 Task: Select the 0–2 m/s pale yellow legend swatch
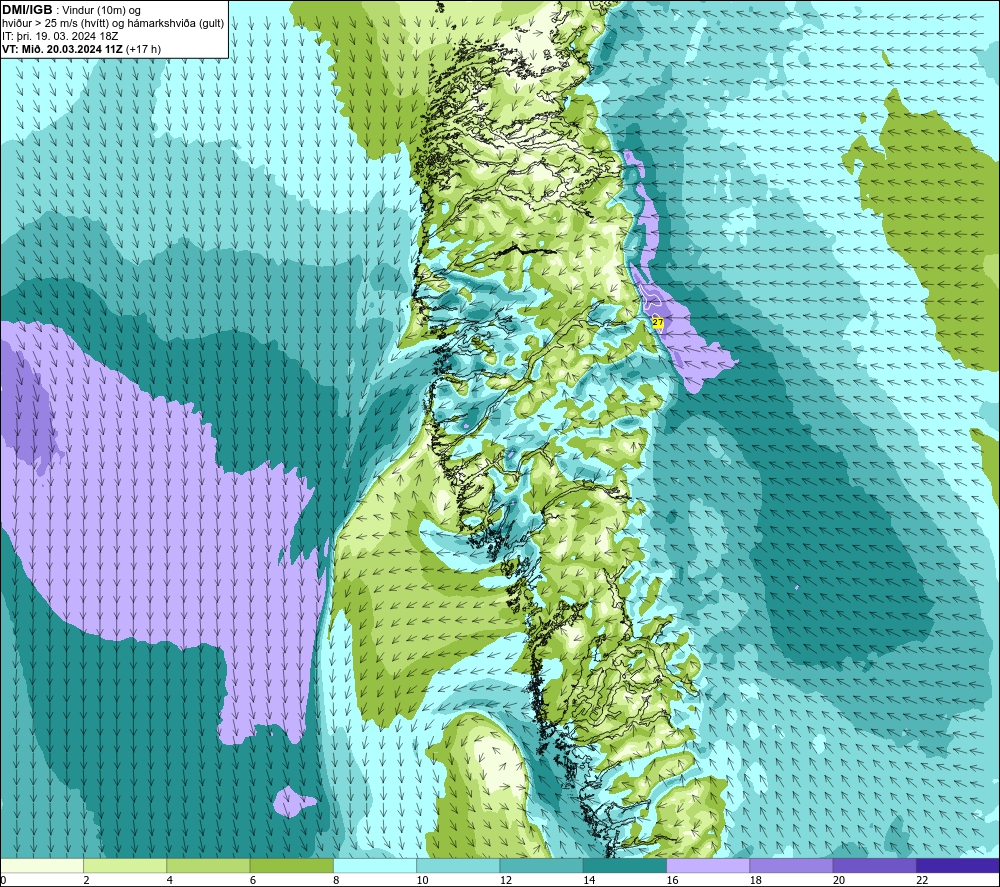pyautogui.click(x=42, y=865)
